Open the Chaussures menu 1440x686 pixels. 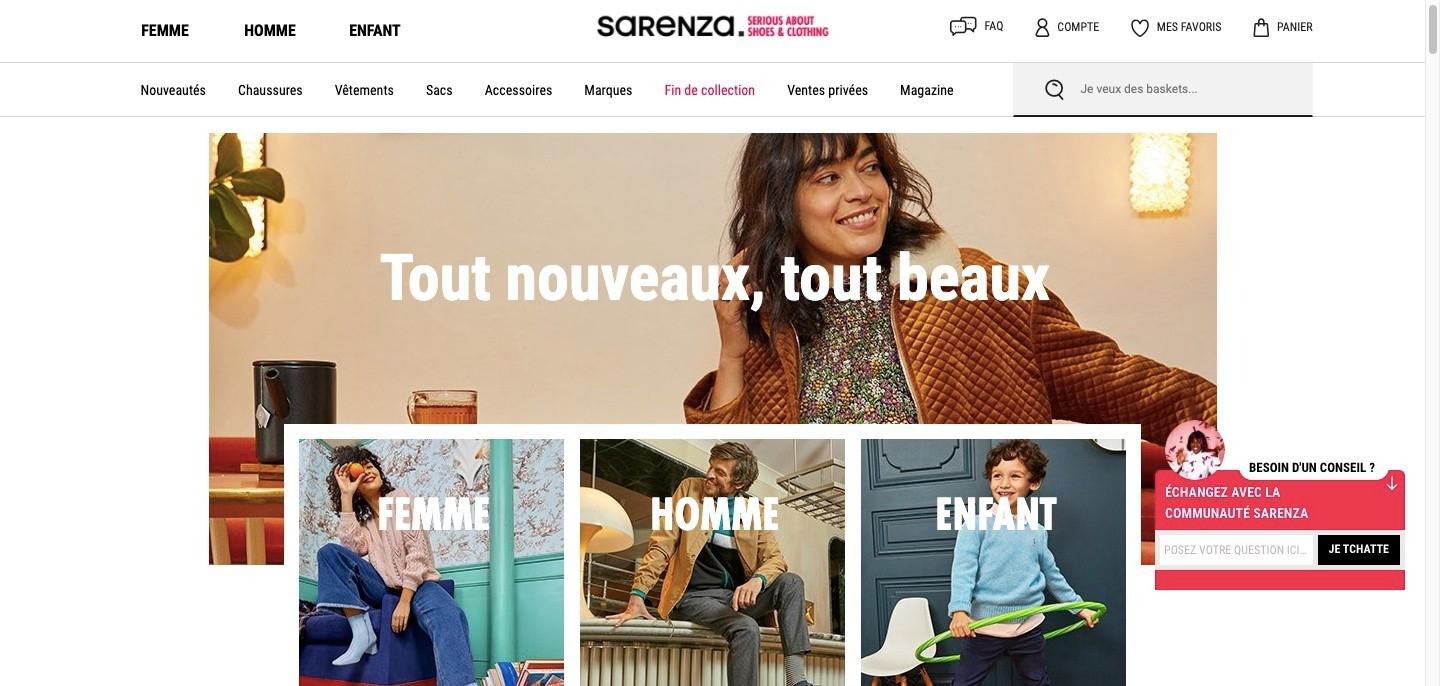click(270, 90)
